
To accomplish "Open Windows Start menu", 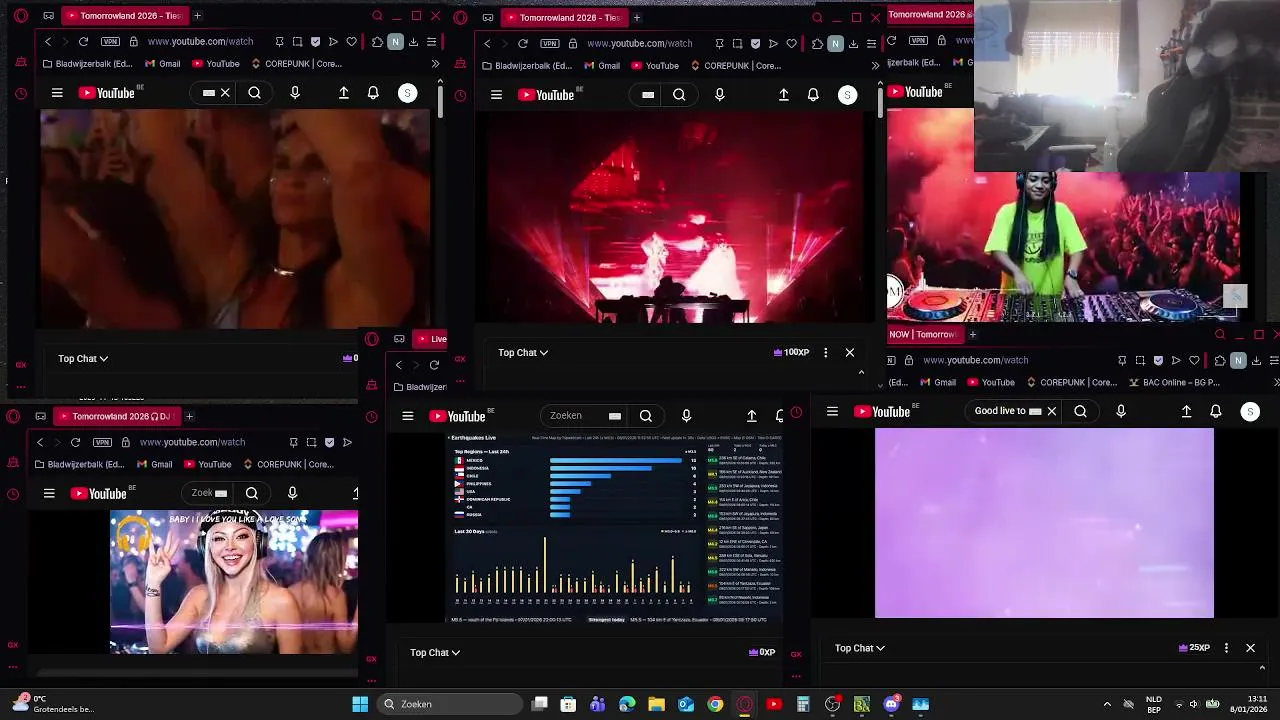I will [360, 704].
